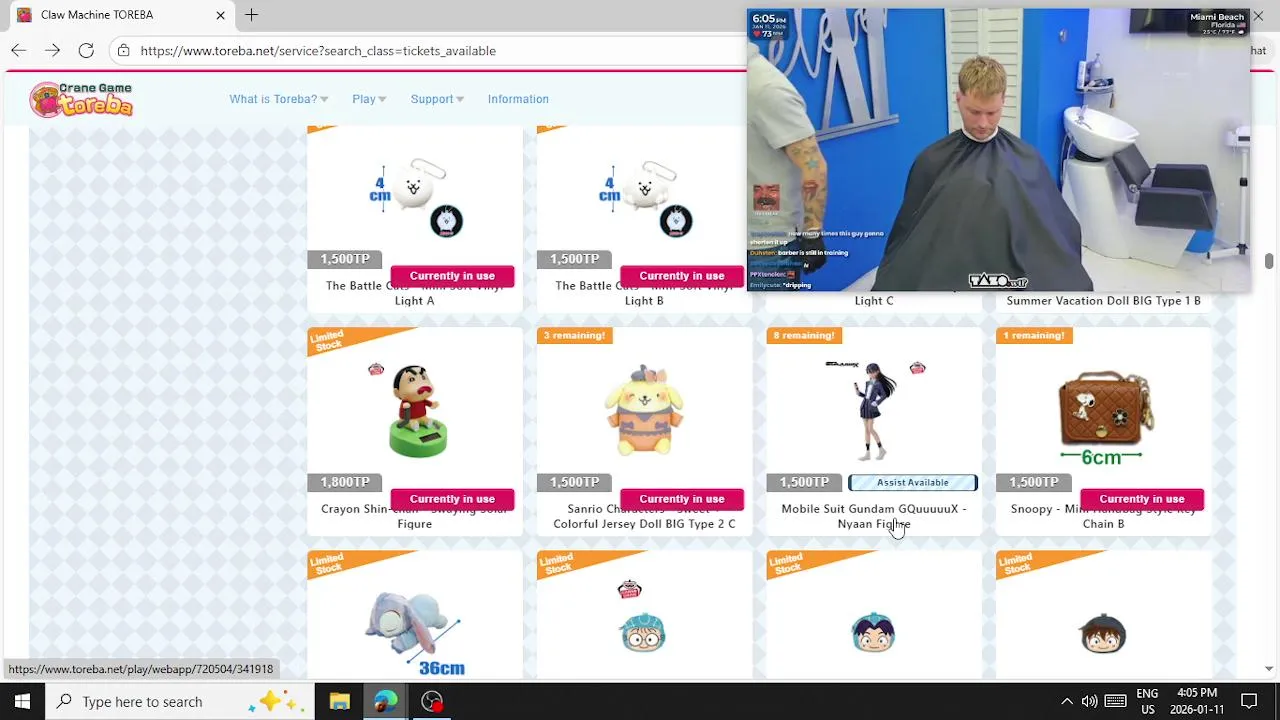Click the touch keyboard tray icon
1280x720 pixels.
coord(1116,701)
